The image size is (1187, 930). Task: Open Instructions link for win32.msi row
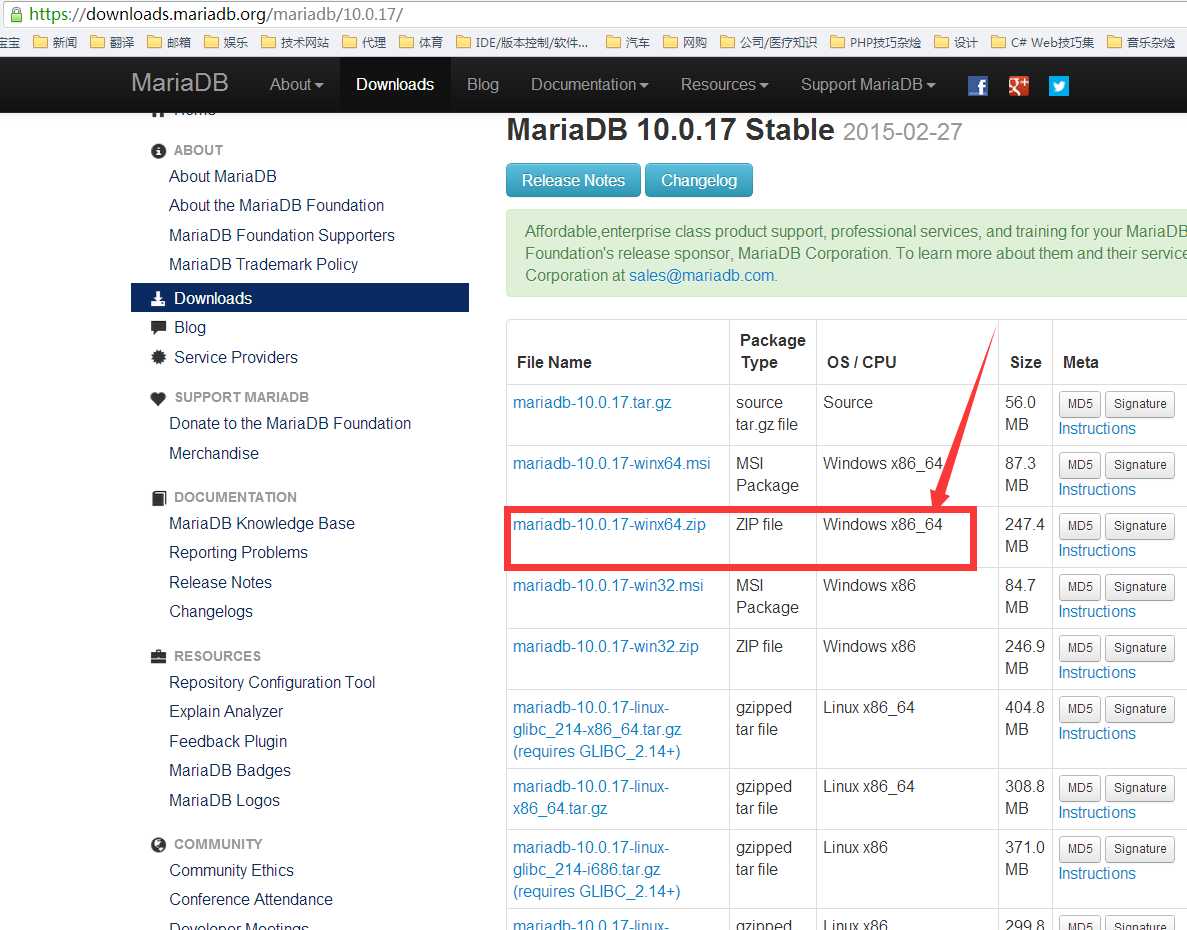[1097, 611]
